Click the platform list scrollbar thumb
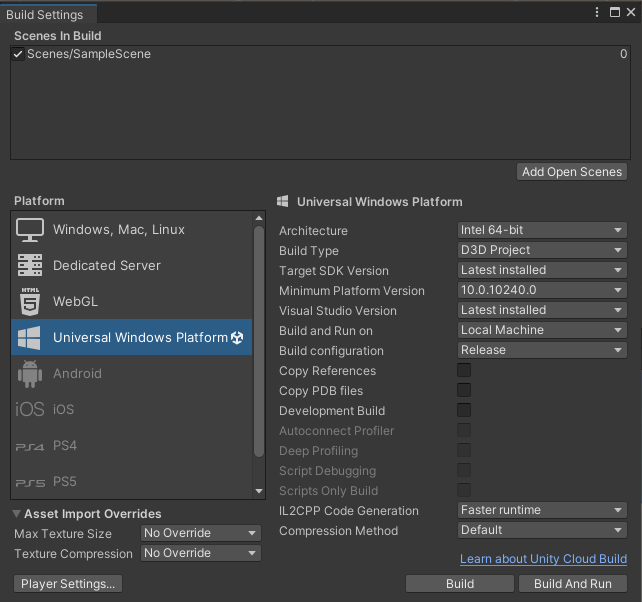Image resolution: width=642 pixels, height=602 pixels. coord(259,342)
